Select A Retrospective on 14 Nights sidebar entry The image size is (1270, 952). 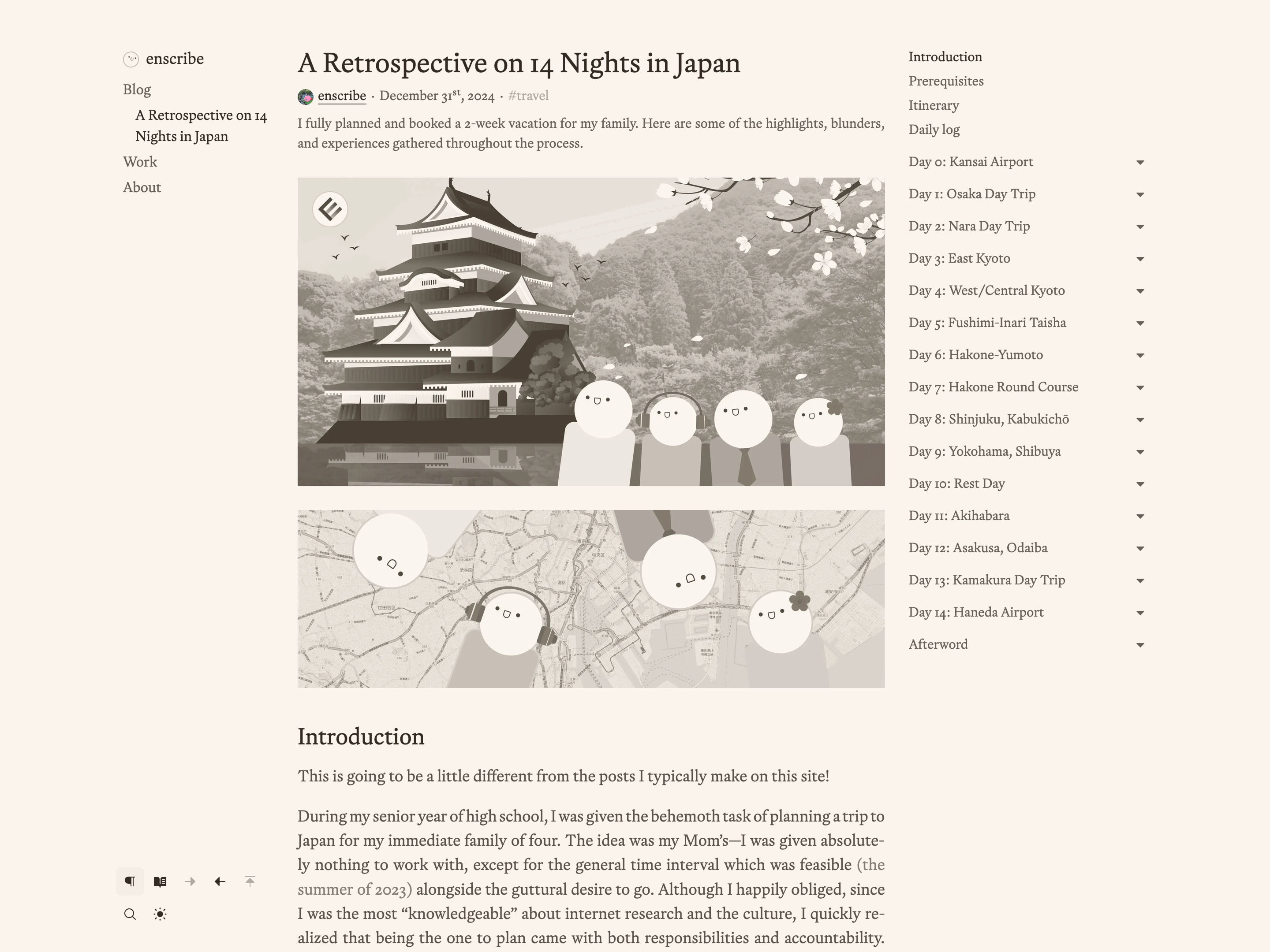(x=201, y=126)
